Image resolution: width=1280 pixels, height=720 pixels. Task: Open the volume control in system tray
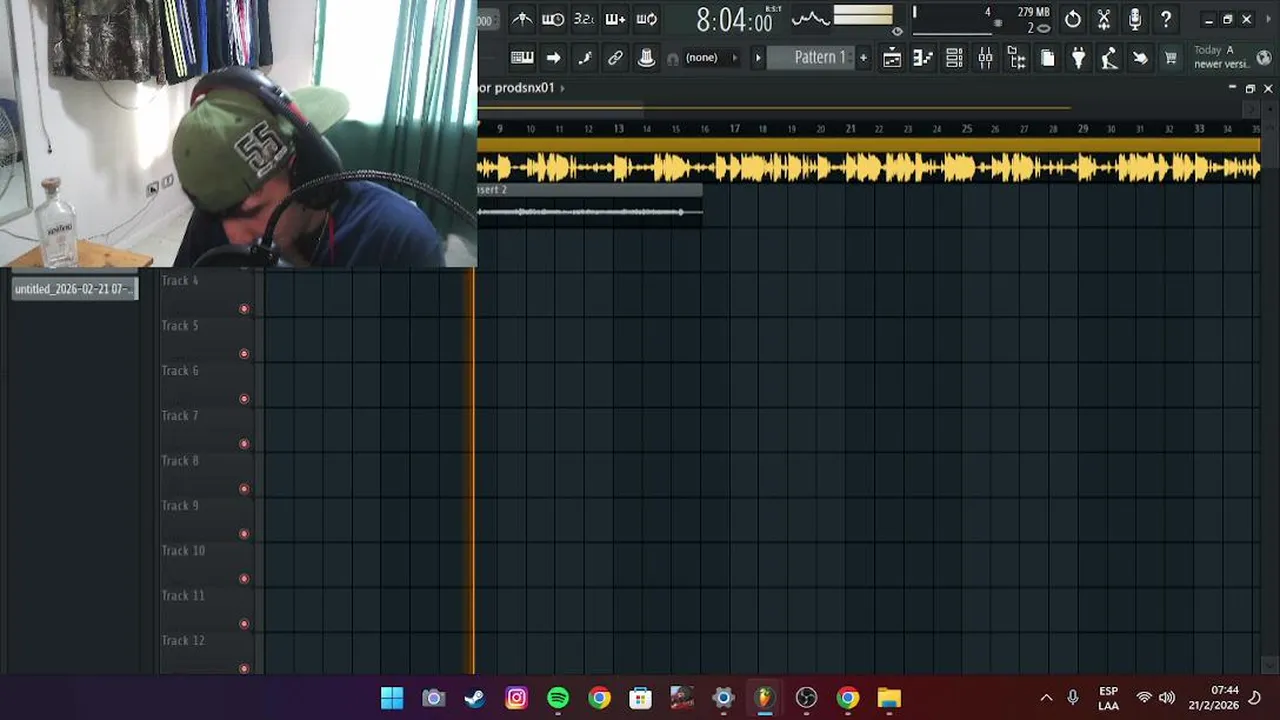pyautogui.click(x=1167, y=698)
